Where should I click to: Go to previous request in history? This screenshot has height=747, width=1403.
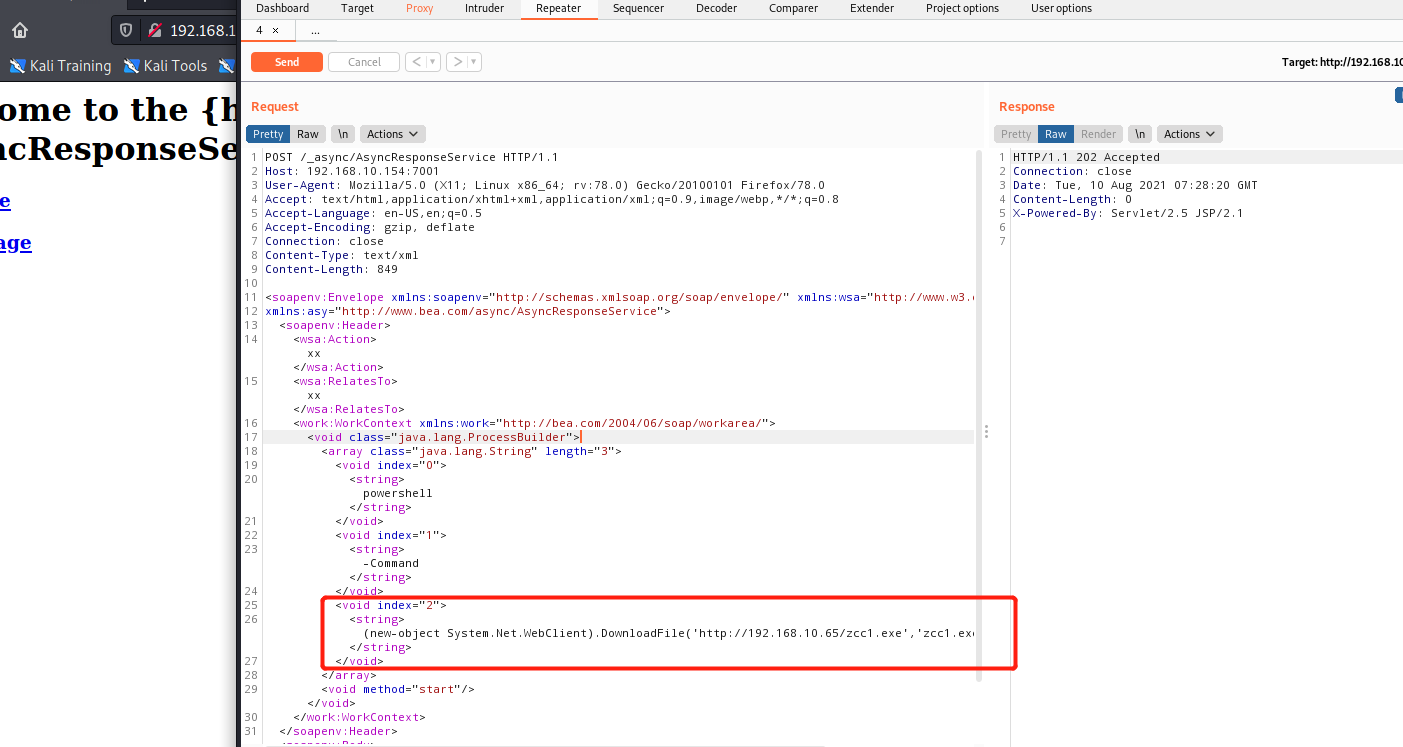[x=416, y=62]
